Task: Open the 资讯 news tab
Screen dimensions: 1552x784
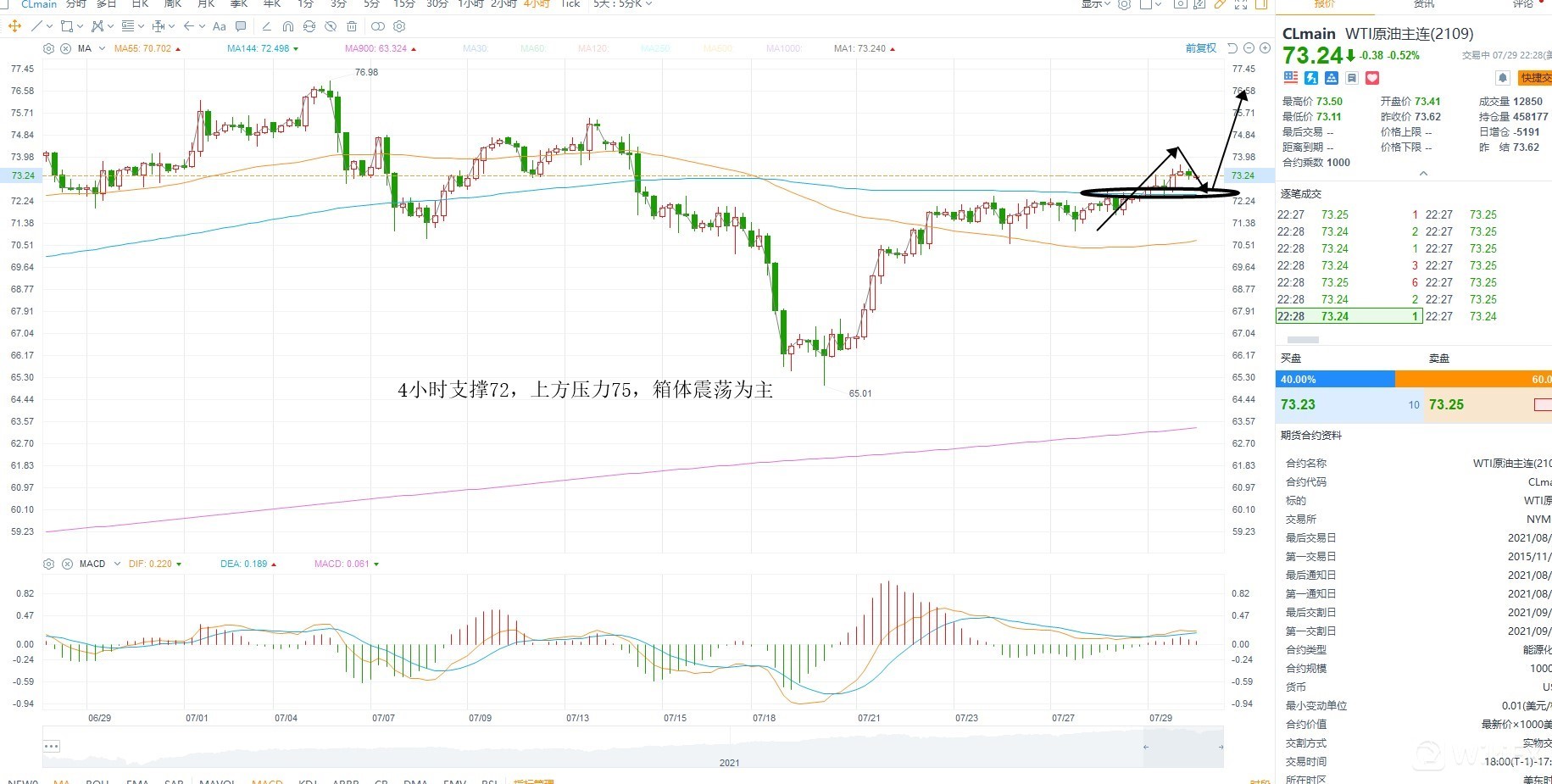Action: click(1425, 4)
